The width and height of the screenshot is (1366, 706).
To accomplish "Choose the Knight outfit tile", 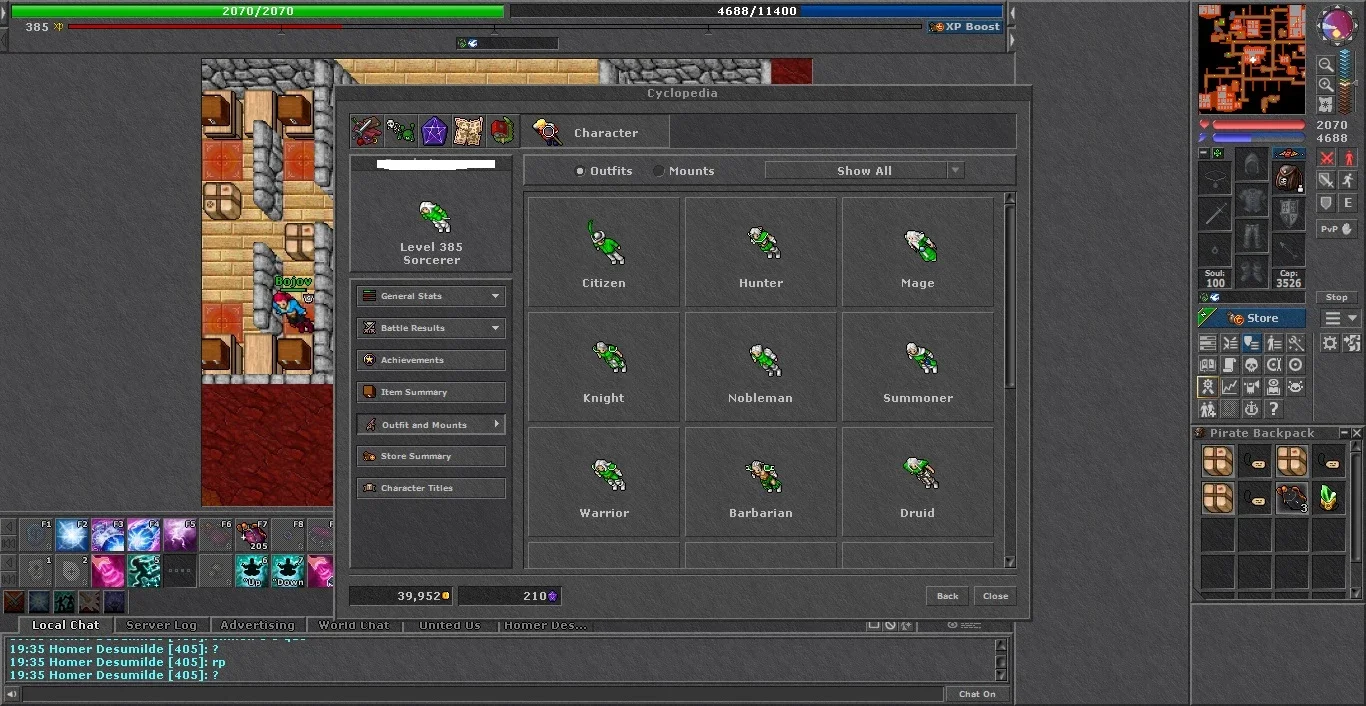I will [x=604, y=366].
